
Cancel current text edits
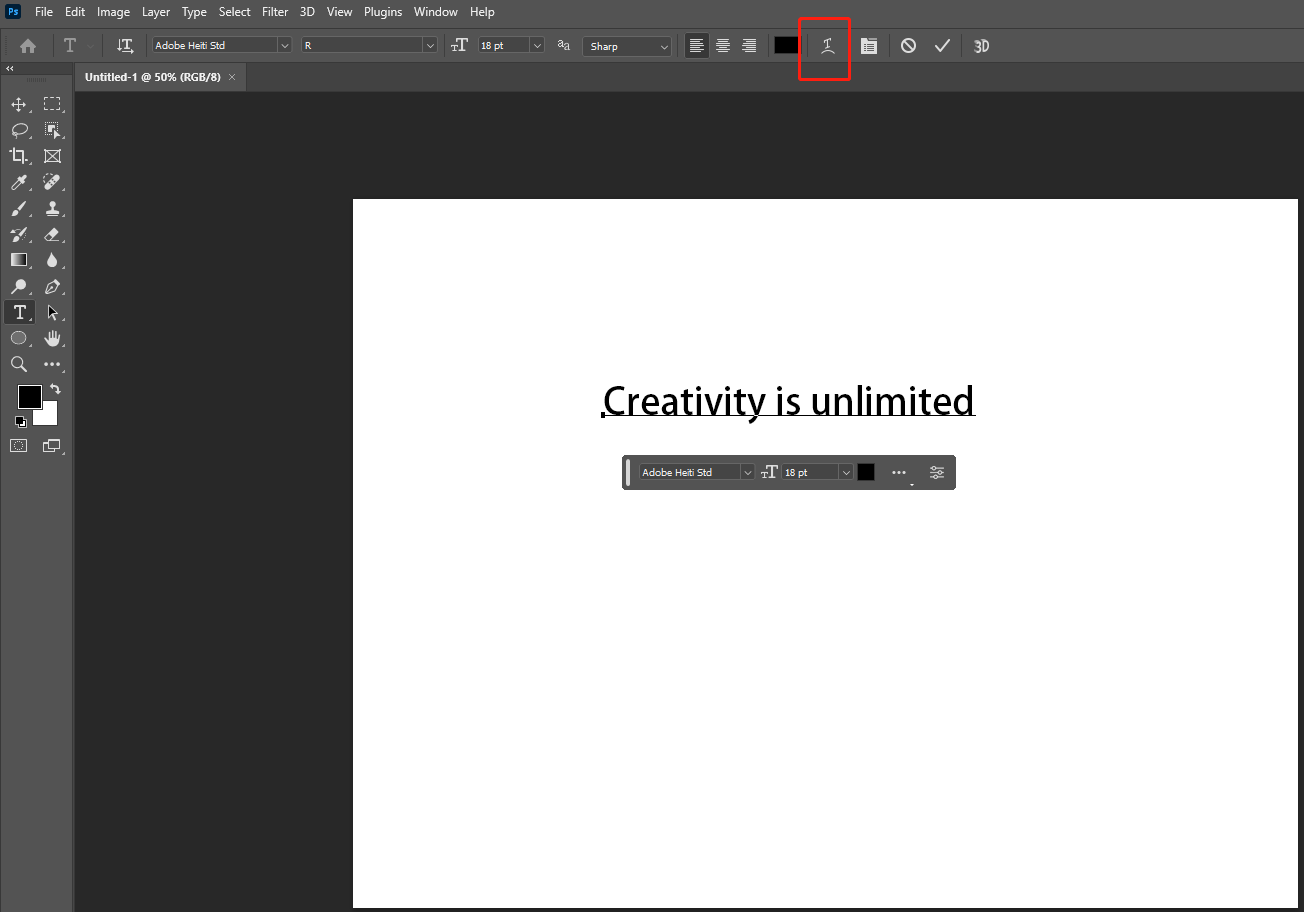[908, 46]
